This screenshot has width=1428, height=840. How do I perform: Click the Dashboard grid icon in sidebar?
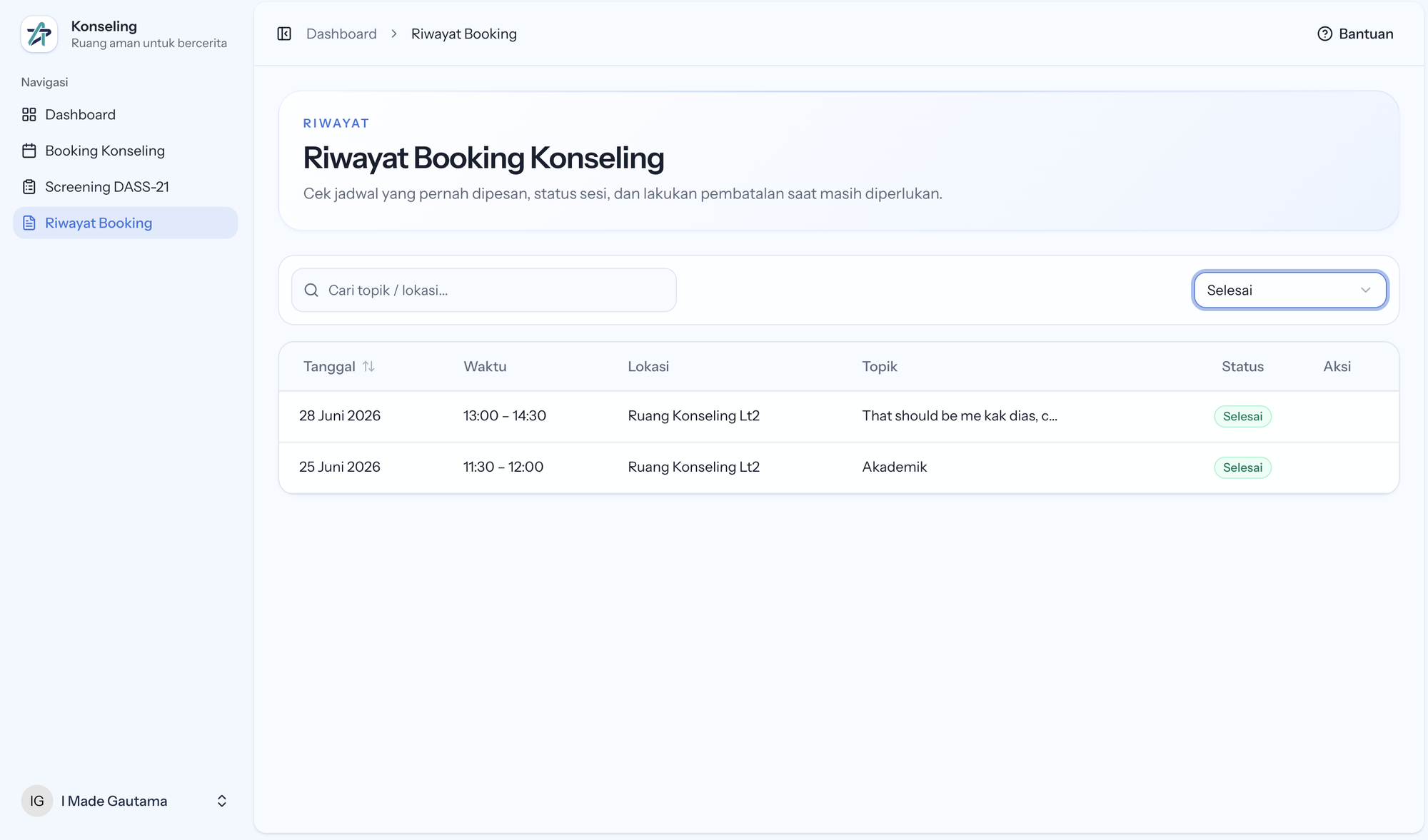tap(29, 115)
